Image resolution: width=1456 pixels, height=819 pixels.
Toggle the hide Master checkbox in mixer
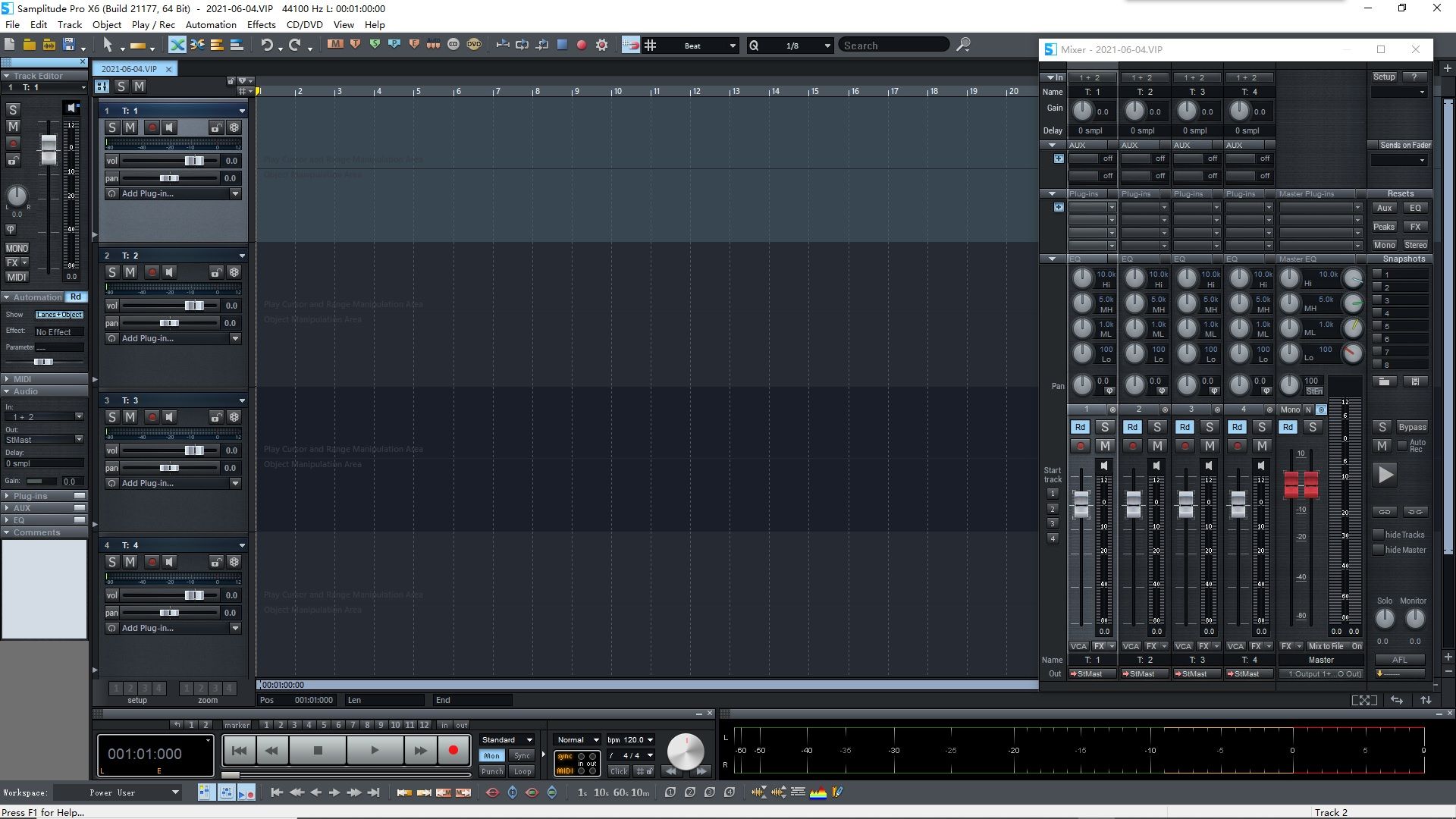[x=1379, y=550]
